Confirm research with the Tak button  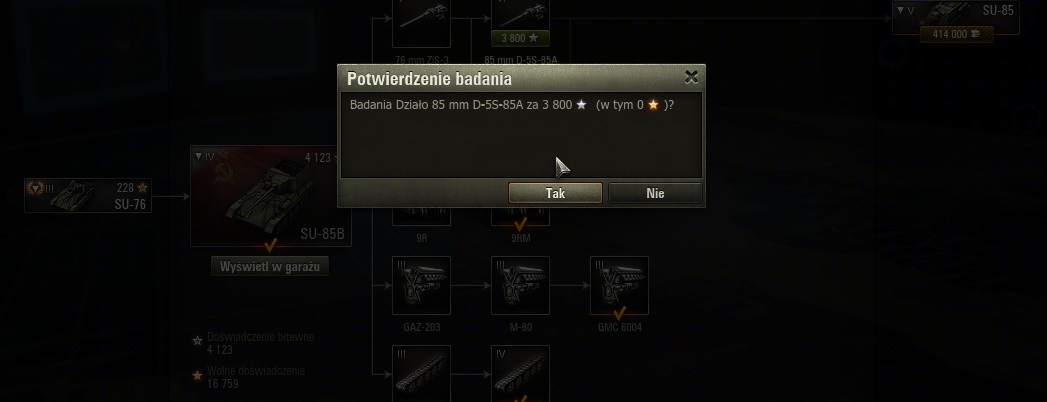tap(555, 193)
